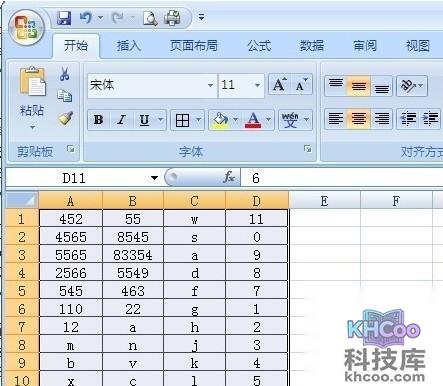Apply red font color
The height and width of the screenshot is (386, 443).
253,120
